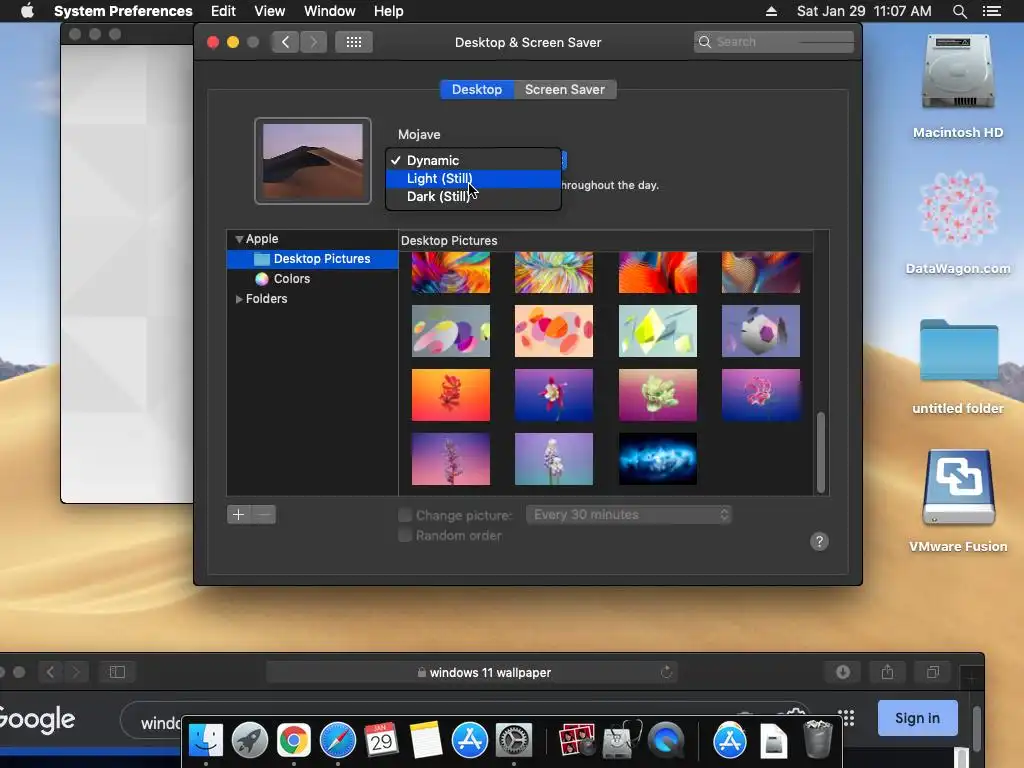Select Colors in the sidebar
Screen dimensions: 1024x768
[312, 279]
